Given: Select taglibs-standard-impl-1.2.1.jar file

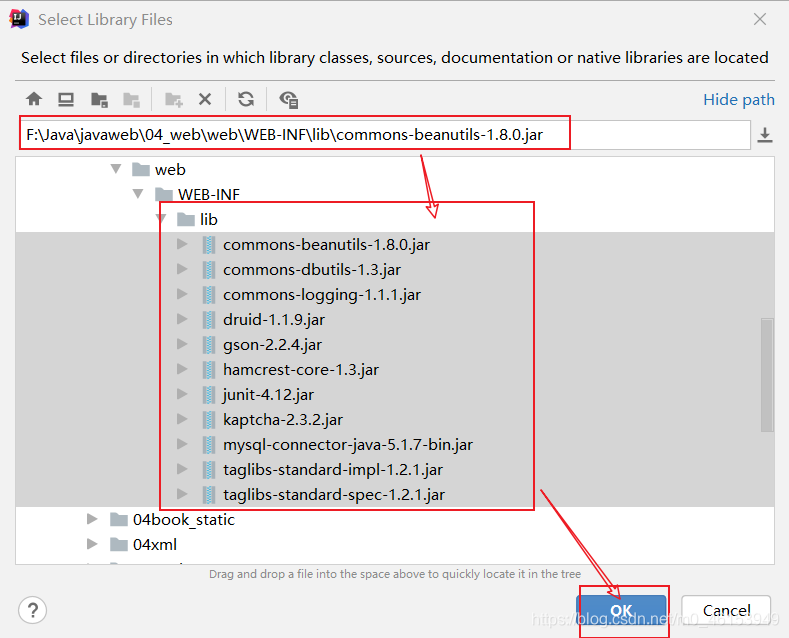Looking at the screenshot, I should pyautogui.click(x=395, y=469).
